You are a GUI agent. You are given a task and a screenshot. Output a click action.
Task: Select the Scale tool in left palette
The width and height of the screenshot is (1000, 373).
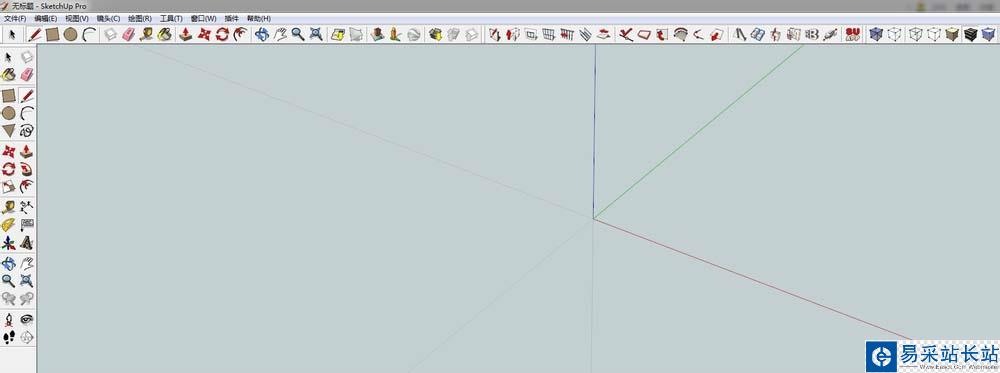(x=8, y=187)
